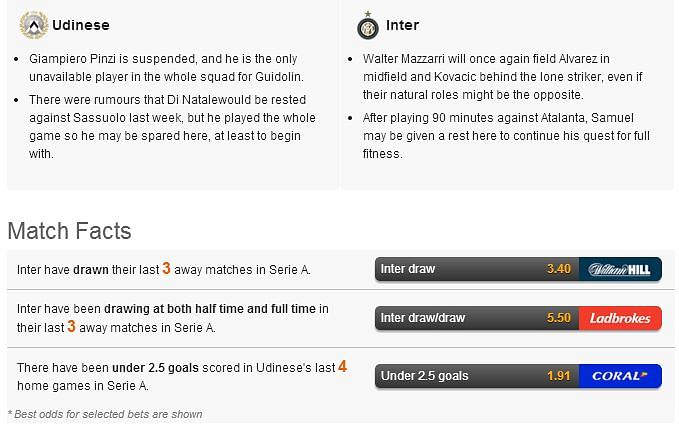Open the William Hill bookmaker logo
The width and height of the screenshot is (679, 436).
(620, 269)
